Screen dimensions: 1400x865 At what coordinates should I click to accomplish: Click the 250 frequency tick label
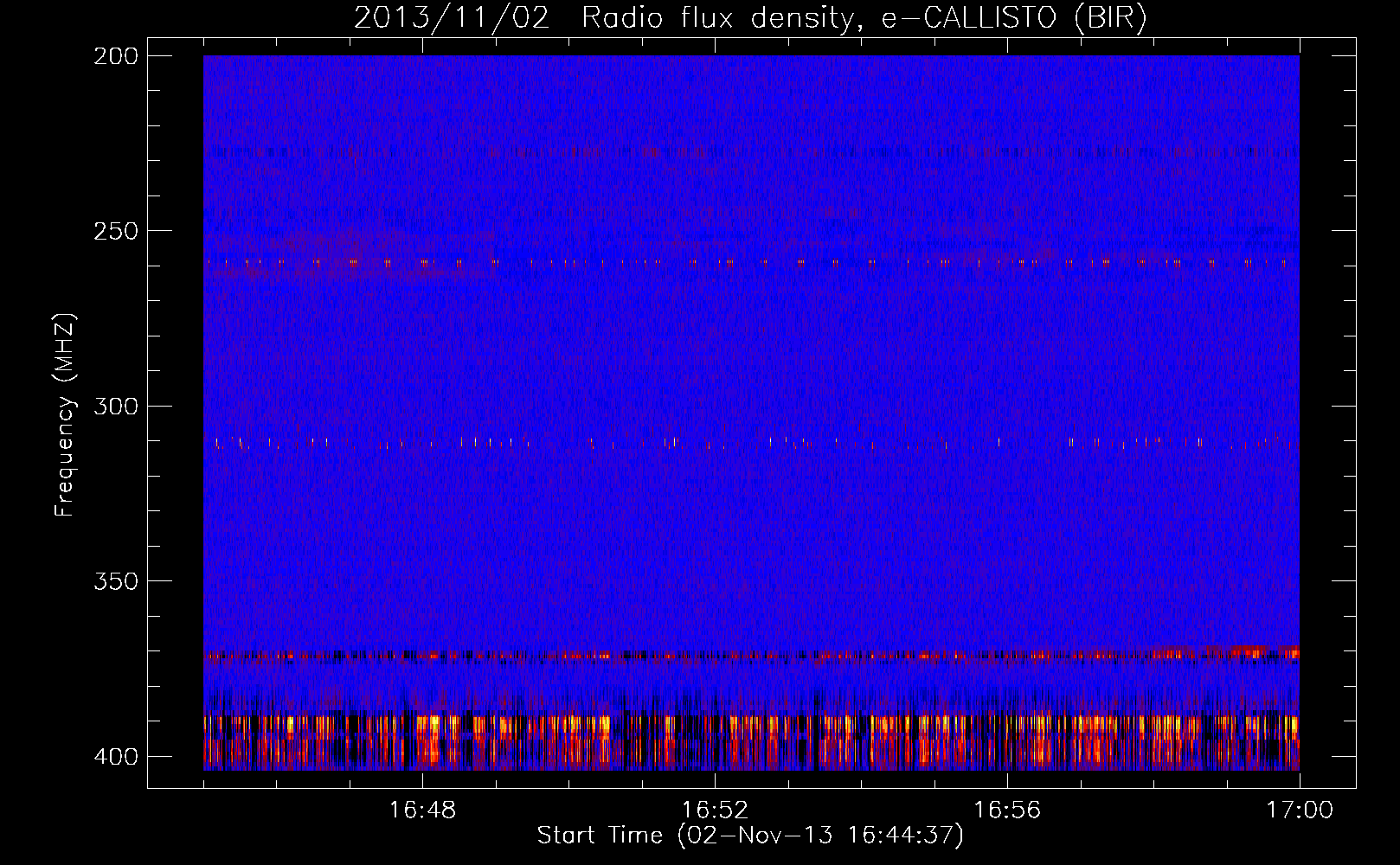[116, 231]
